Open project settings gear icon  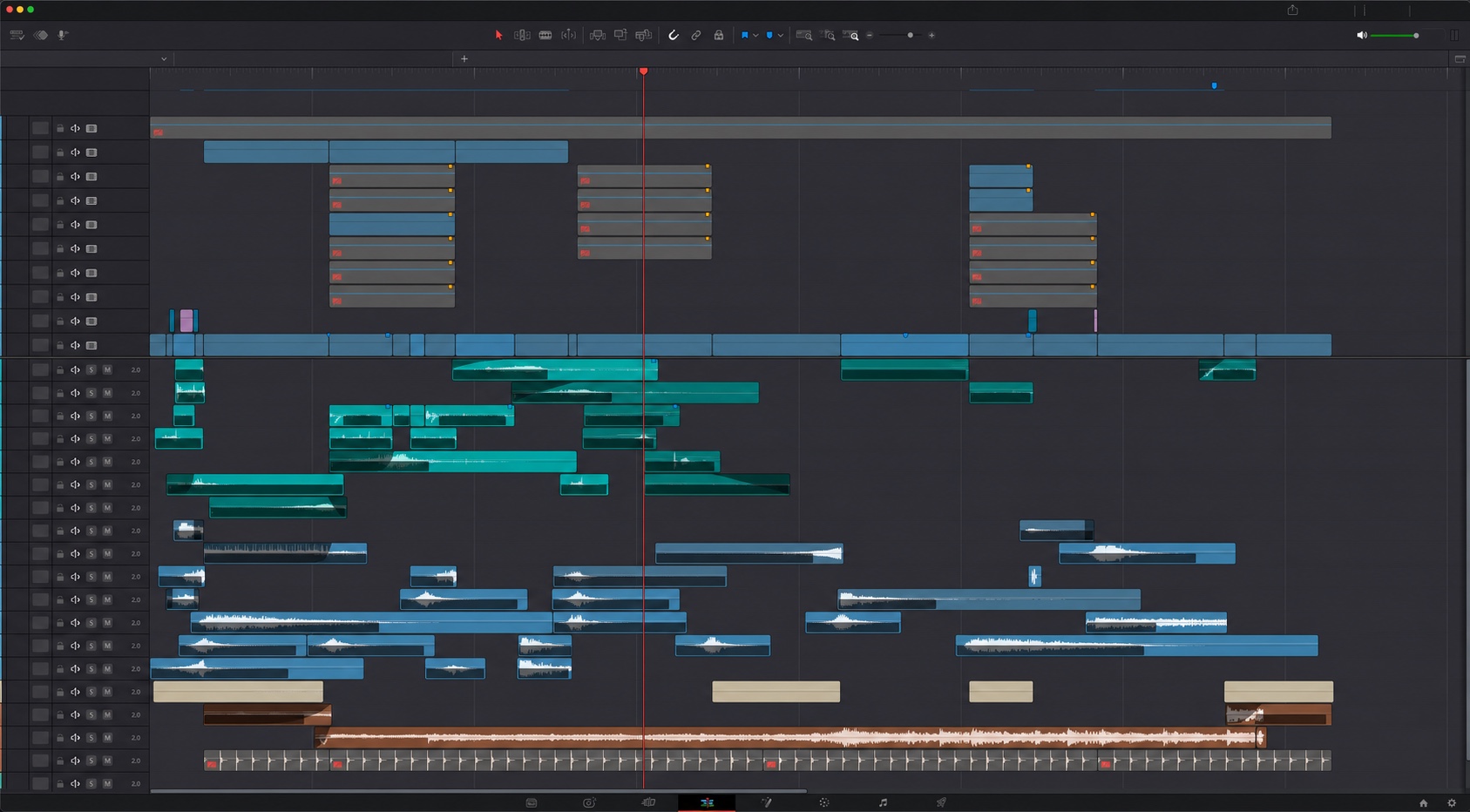click(1452, 803)
